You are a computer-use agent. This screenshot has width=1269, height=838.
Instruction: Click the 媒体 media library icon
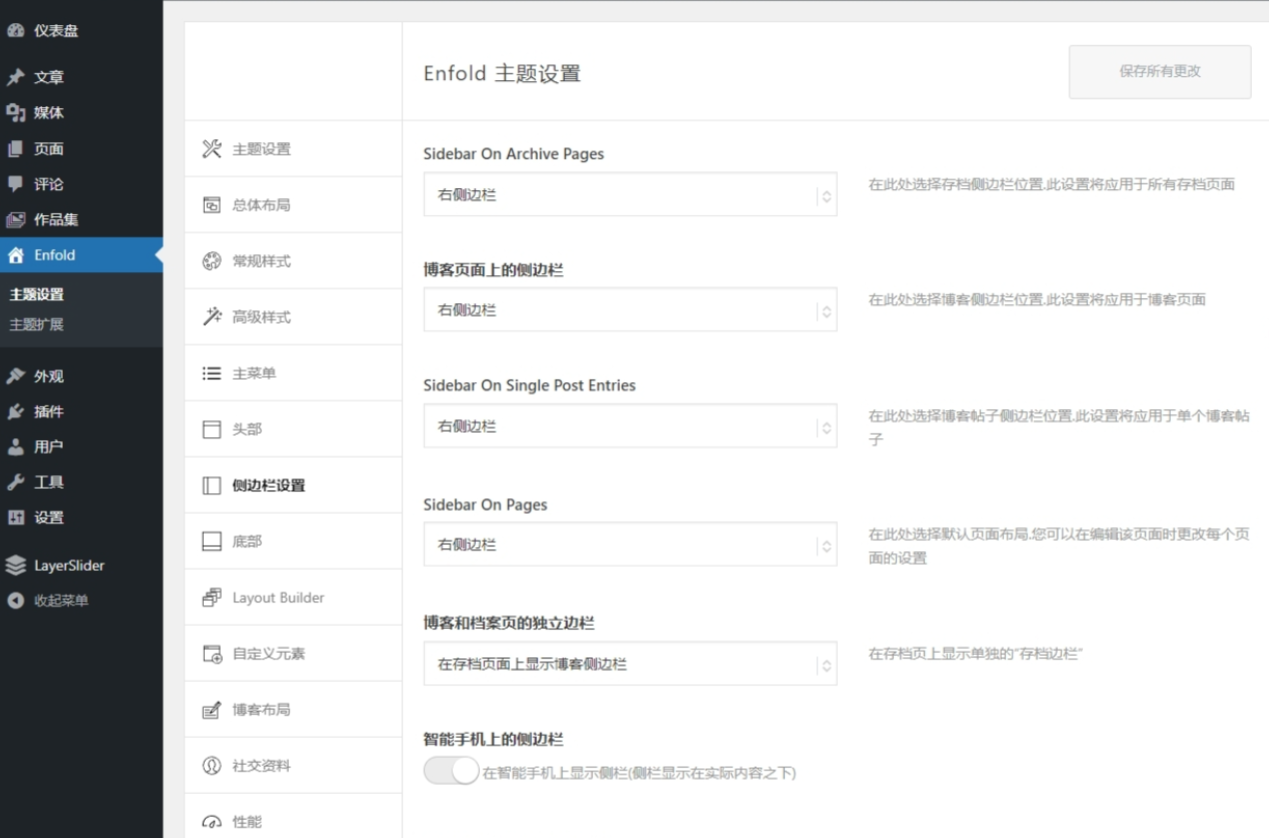15,113
